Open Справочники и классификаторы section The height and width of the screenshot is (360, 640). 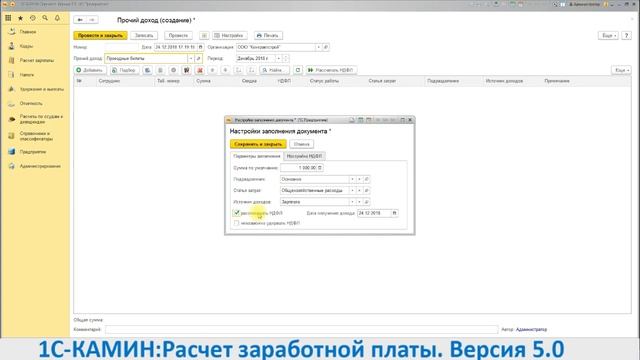[x=36, y=136]
